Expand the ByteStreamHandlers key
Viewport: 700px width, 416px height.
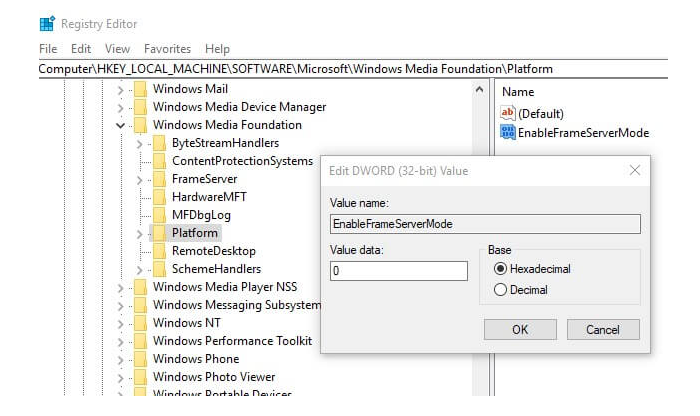139,144
